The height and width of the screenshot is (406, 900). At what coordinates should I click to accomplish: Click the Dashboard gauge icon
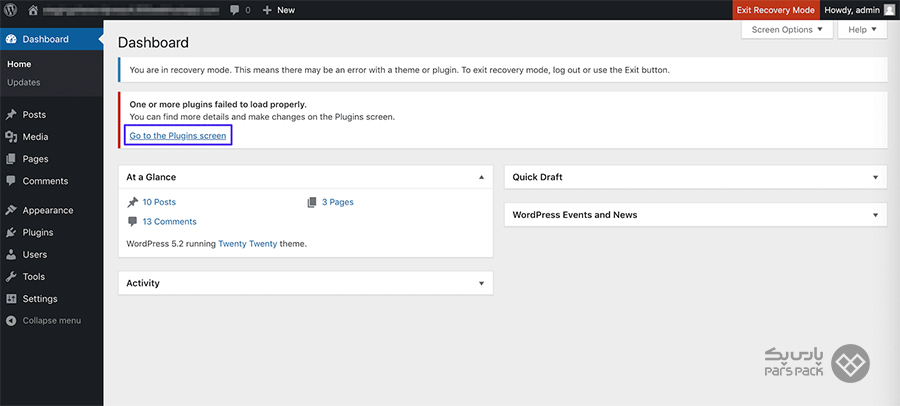[10, 39]
